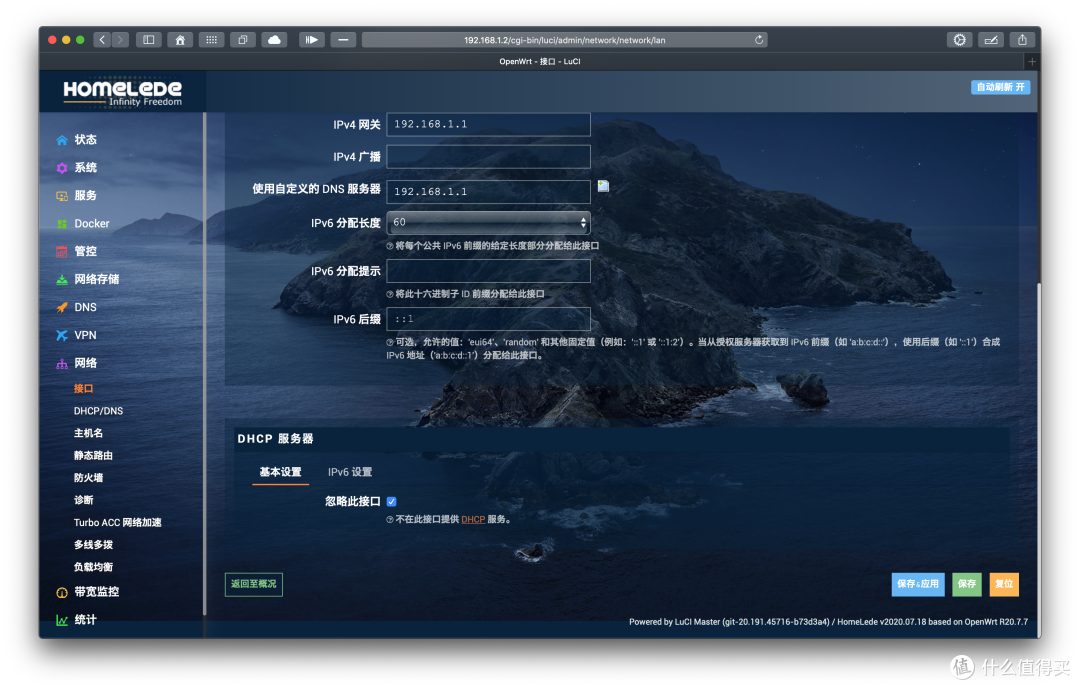Open the Docker menu
This screenshot has width=1080, height=690.
click(92, 224)
